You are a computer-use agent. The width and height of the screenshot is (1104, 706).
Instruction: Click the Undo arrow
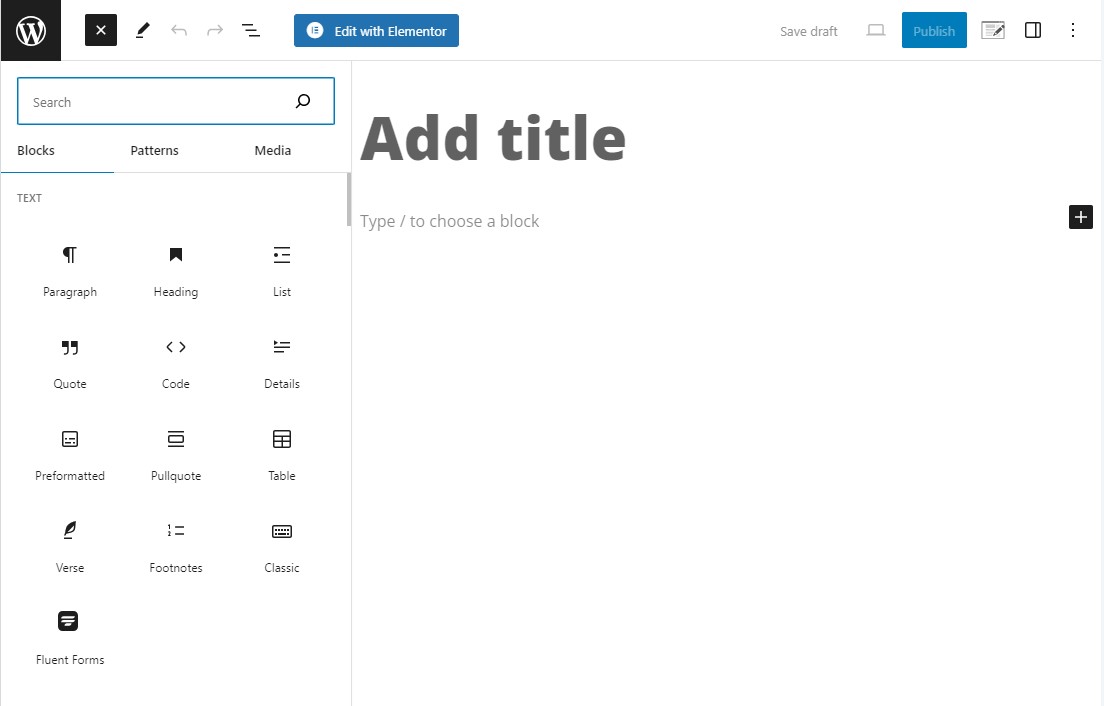[179, 30]
